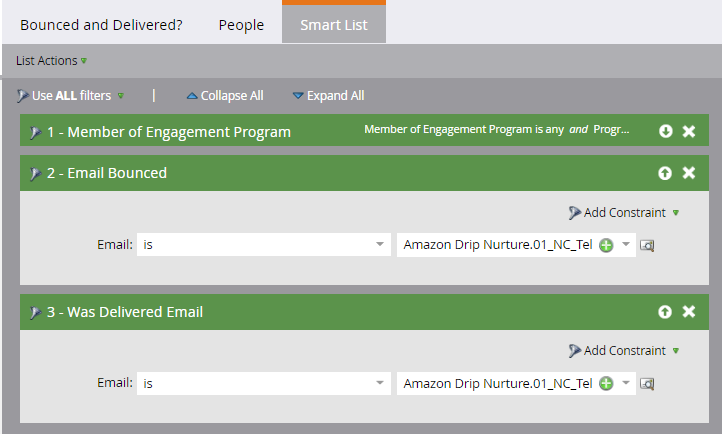Move the Email Bounced filter up

coord(666,173)
